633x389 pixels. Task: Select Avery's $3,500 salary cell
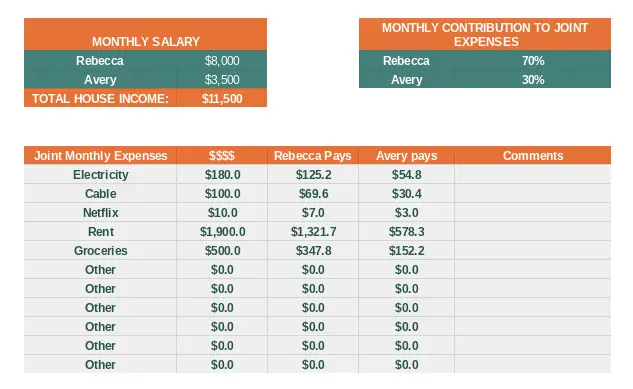pyautogui.click(x=222, y=79)
